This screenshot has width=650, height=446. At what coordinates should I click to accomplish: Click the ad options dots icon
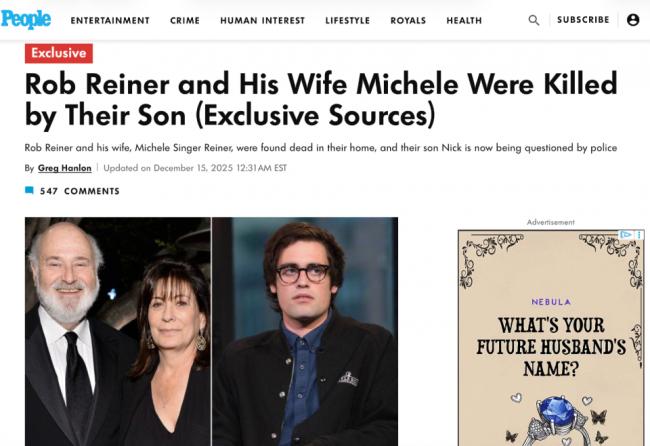[637, 235]
